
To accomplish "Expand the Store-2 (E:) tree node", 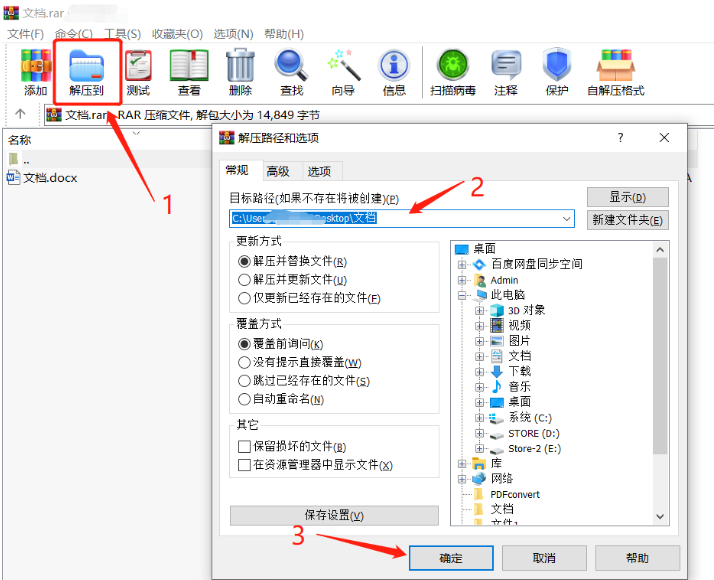I will click(479, 448).
